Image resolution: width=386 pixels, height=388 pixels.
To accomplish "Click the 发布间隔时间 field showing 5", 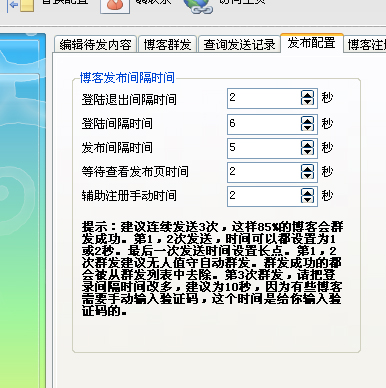I will point(264,148).
